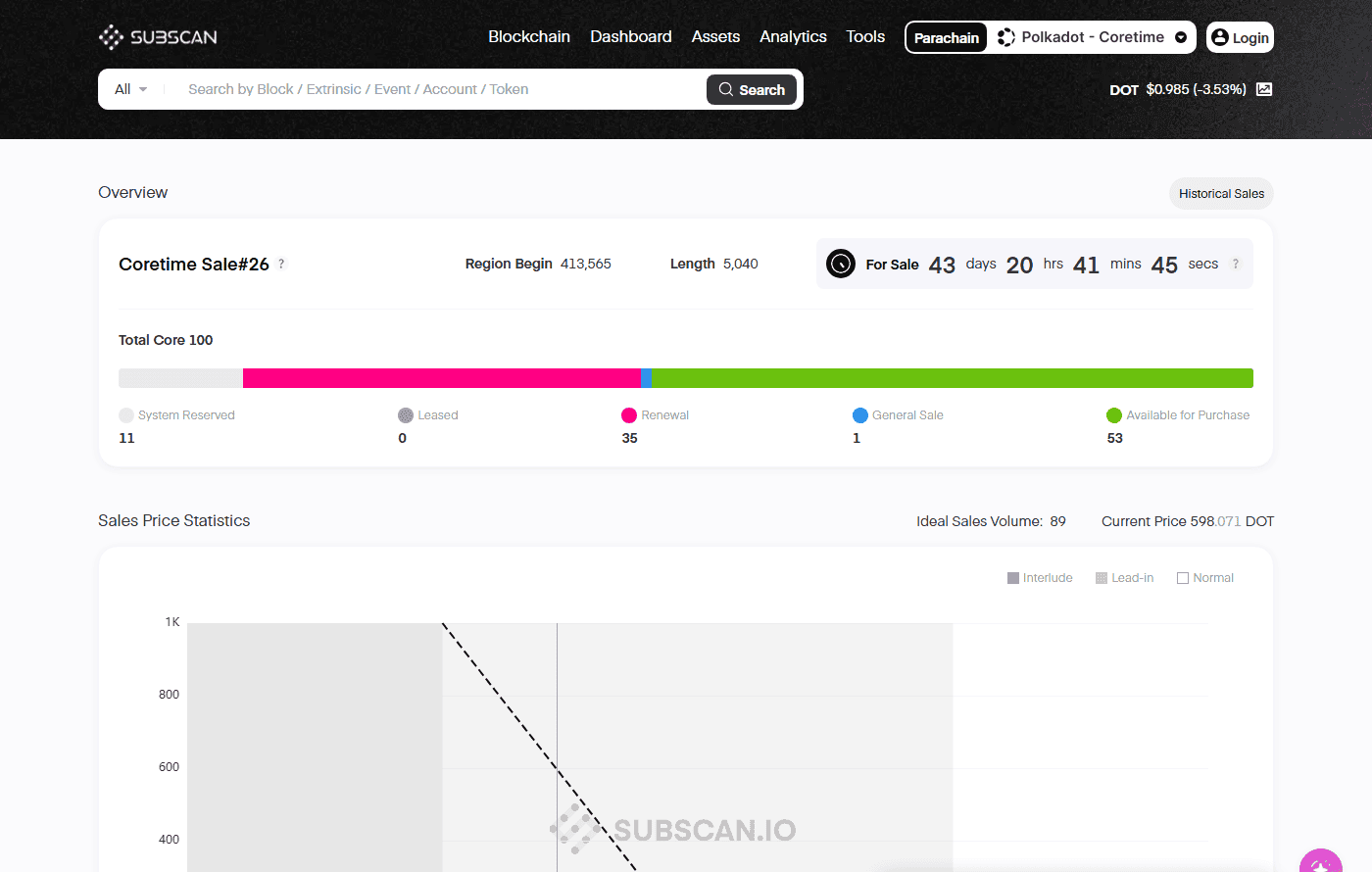This screenshot has height=872, width=1372.
Task: Click the pink Renewal legend dot
Action: [x=629, y=415]
